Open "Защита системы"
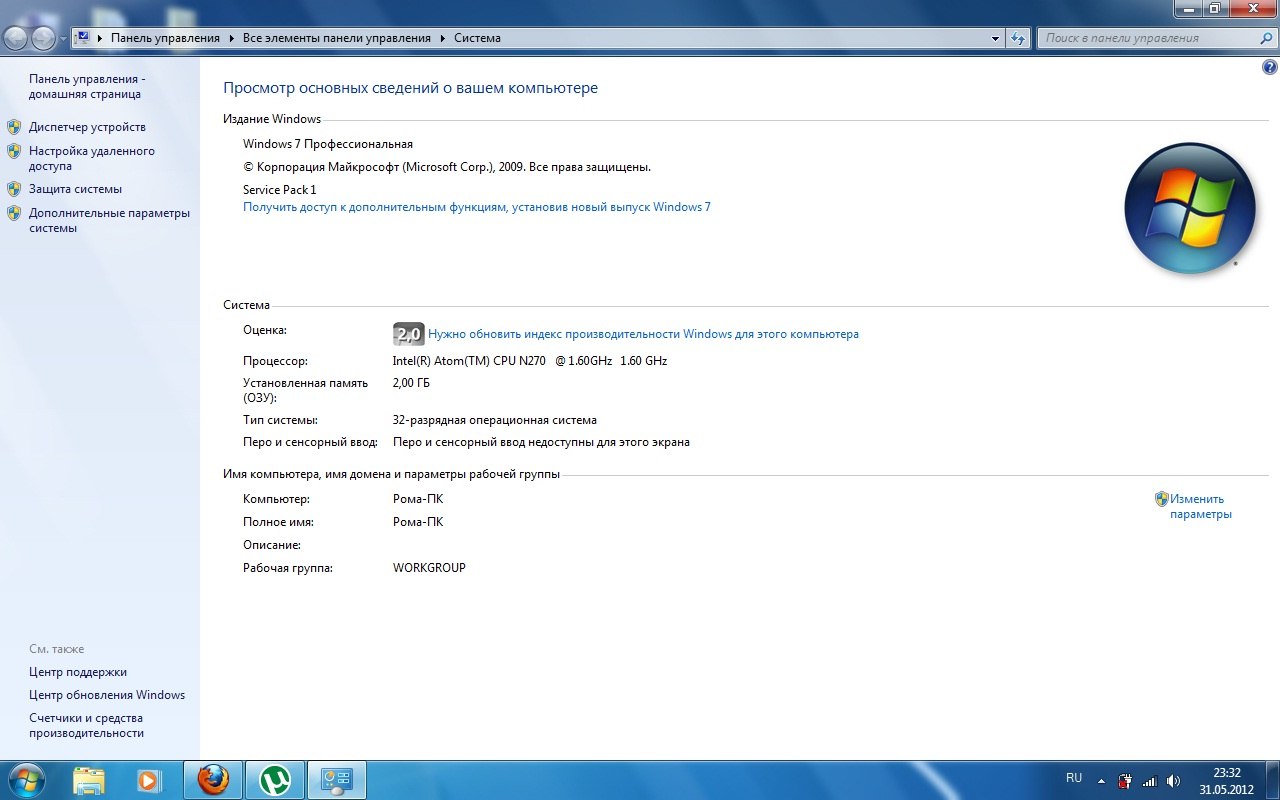The width and height of the screenshot is (1280, 800). tap(75, 188)
